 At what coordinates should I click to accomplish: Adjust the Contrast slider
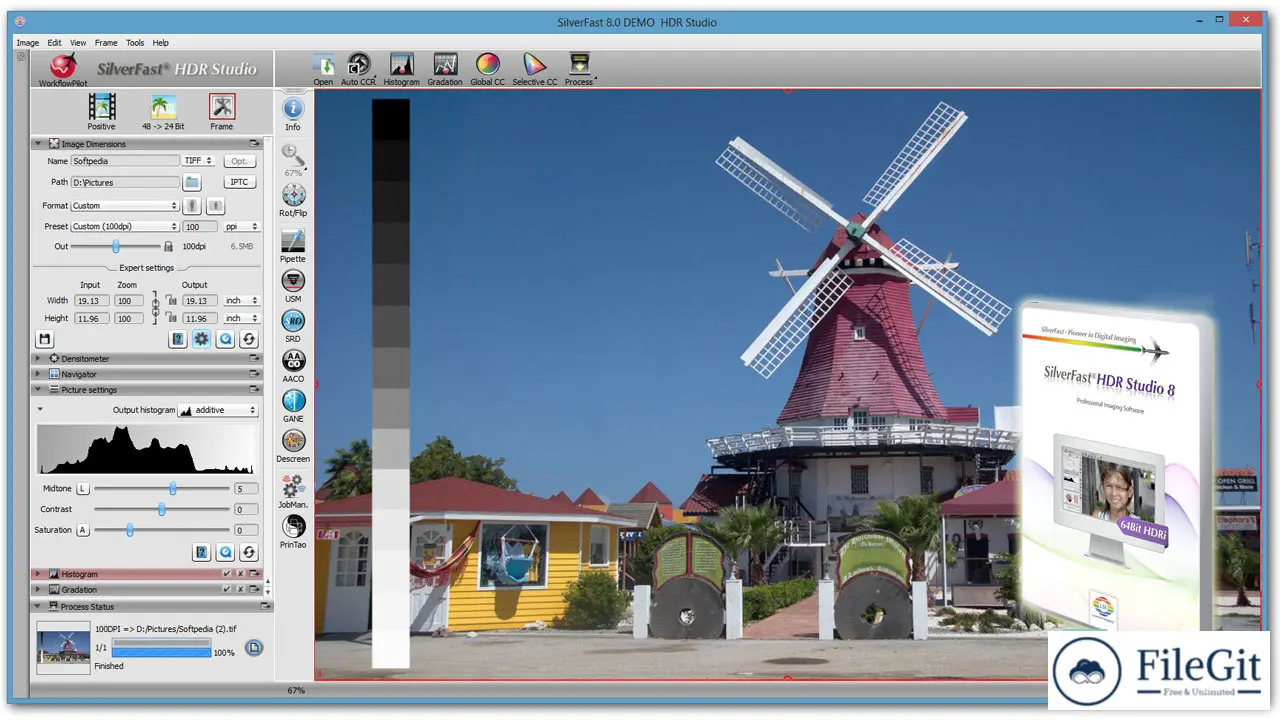tap(161, 509)
